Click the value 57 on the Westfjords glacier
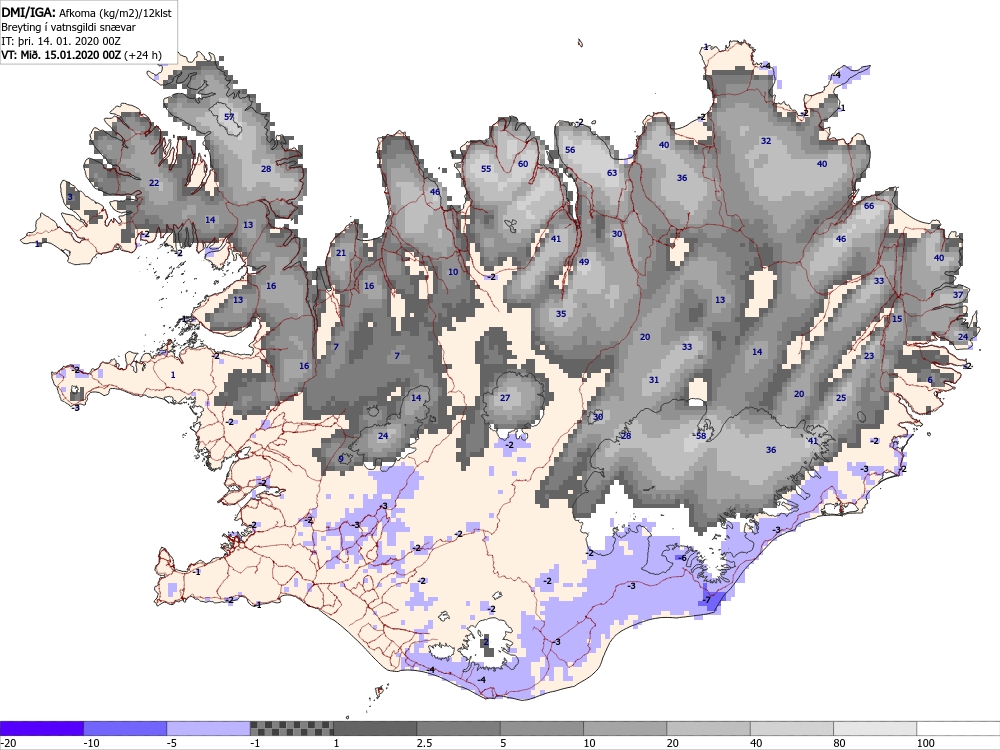 [230, 117]
